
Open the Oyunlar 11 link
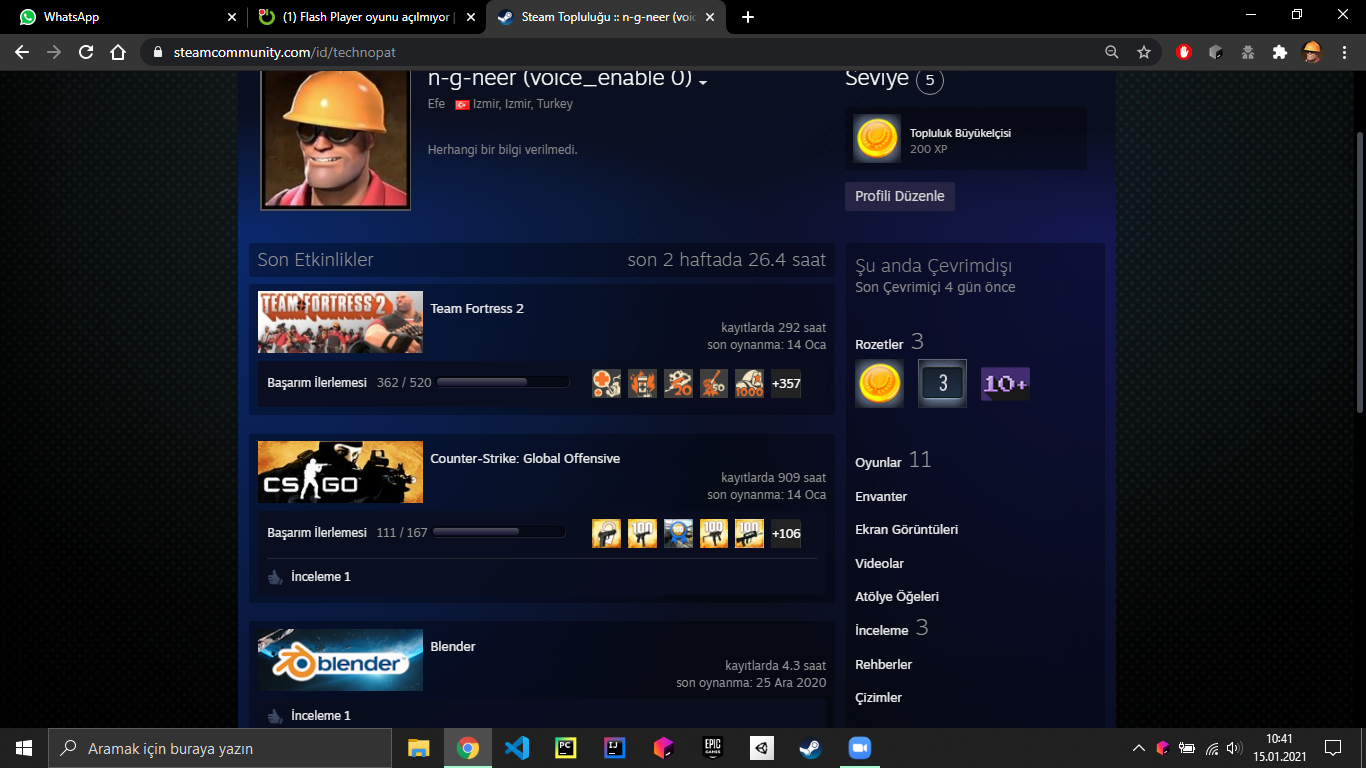(893, 461)
